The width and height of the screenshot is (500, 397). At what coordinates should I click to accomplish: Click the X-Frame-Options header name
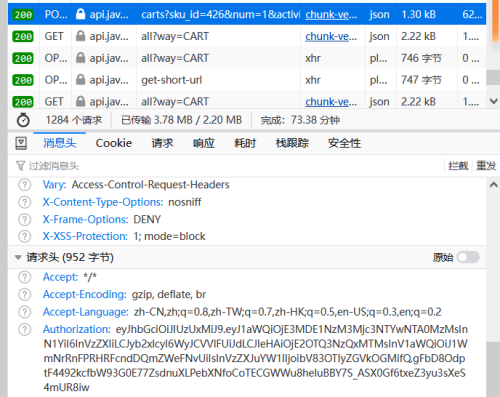85,219
